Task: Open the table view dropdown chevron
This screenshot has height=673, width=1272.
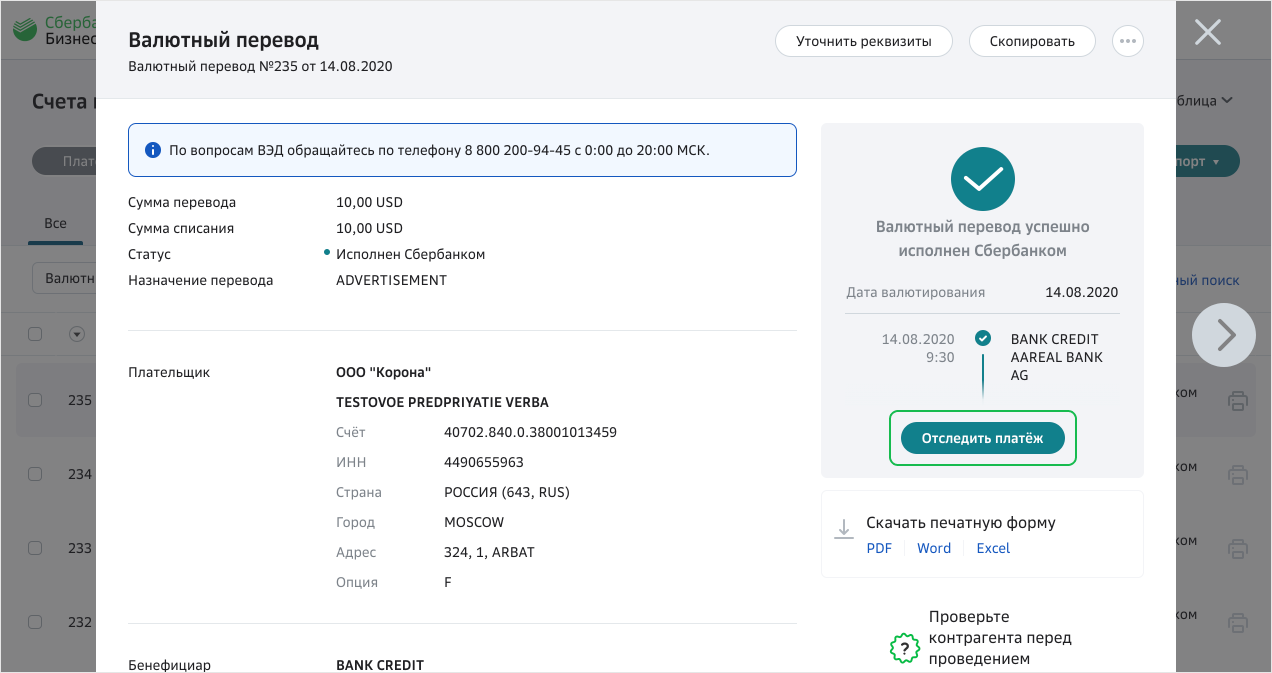Action: (1227, 100)
